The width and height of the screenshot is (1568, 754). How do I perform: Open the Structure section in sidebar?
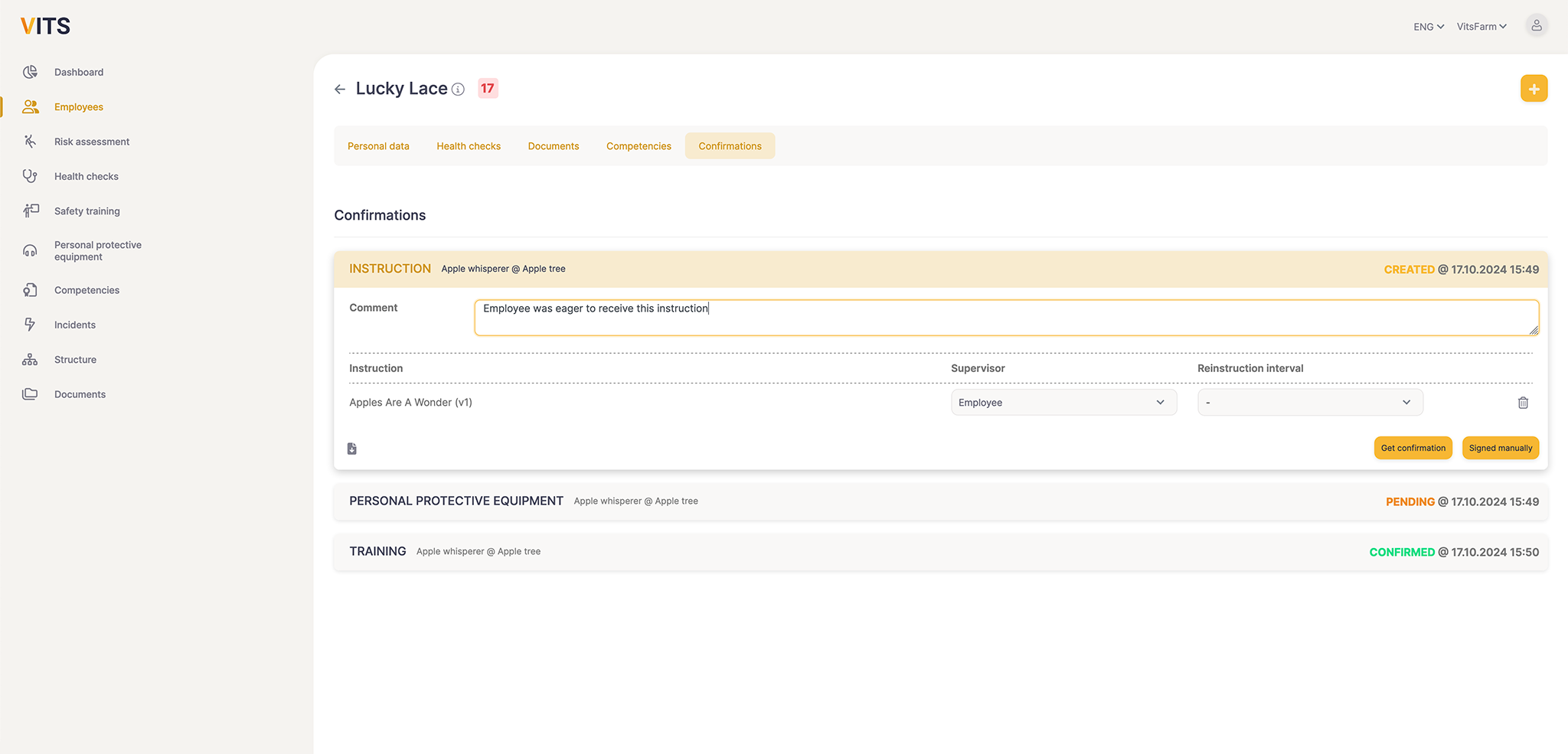pos(75,360)
